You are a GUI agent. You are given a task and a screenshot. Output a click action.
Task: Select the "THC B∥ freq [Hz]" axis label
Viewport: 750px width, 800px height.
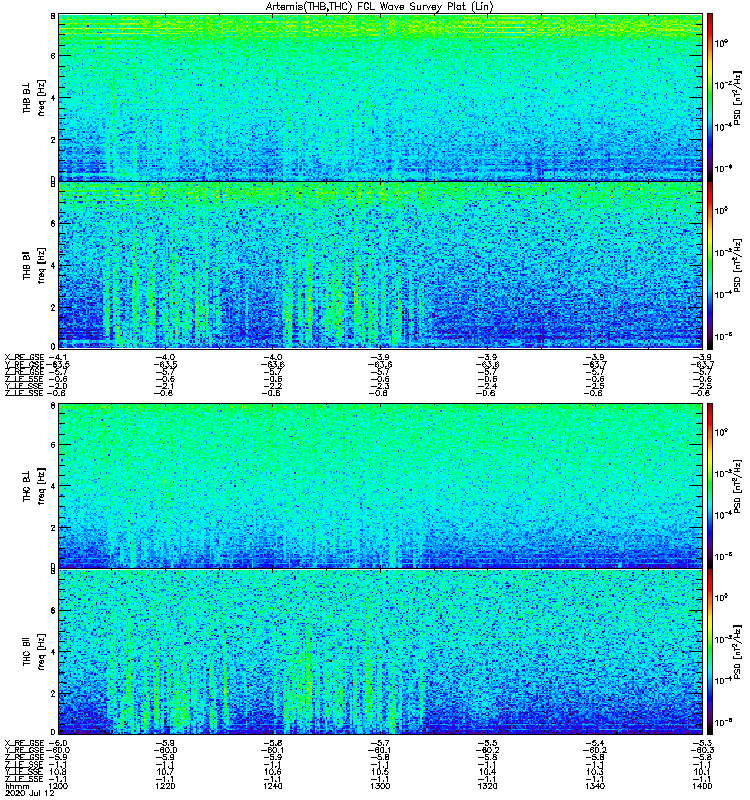(x=34, y=652)
